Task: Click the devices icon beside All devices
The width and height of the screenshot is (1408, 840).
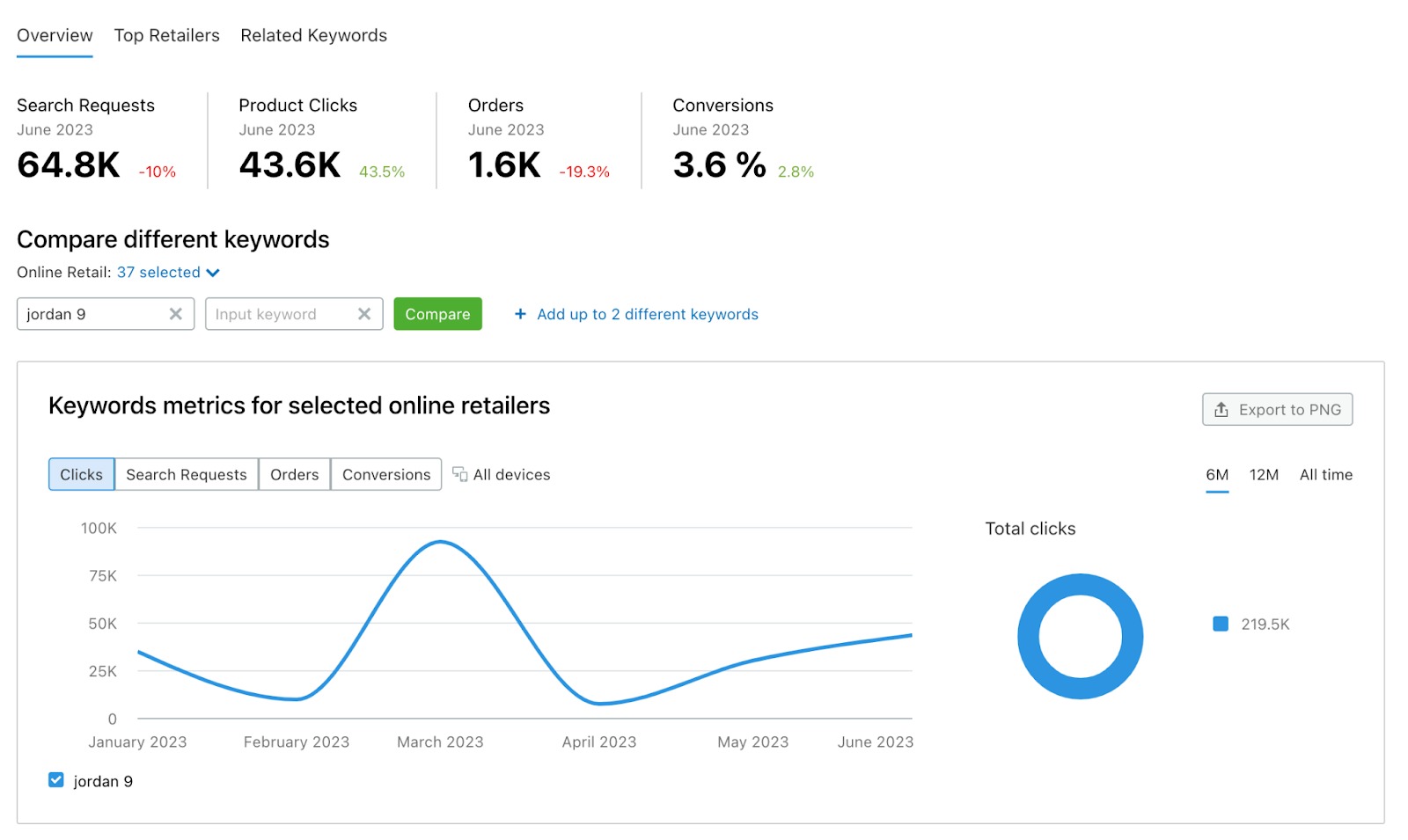Action: click(459, 474)
